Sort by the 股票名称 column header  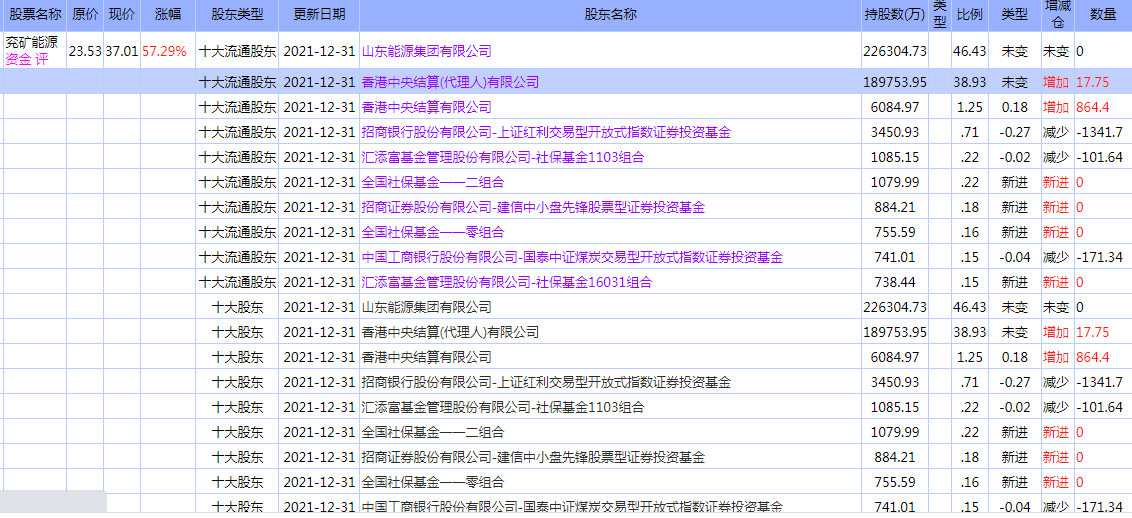coord(35,14)
